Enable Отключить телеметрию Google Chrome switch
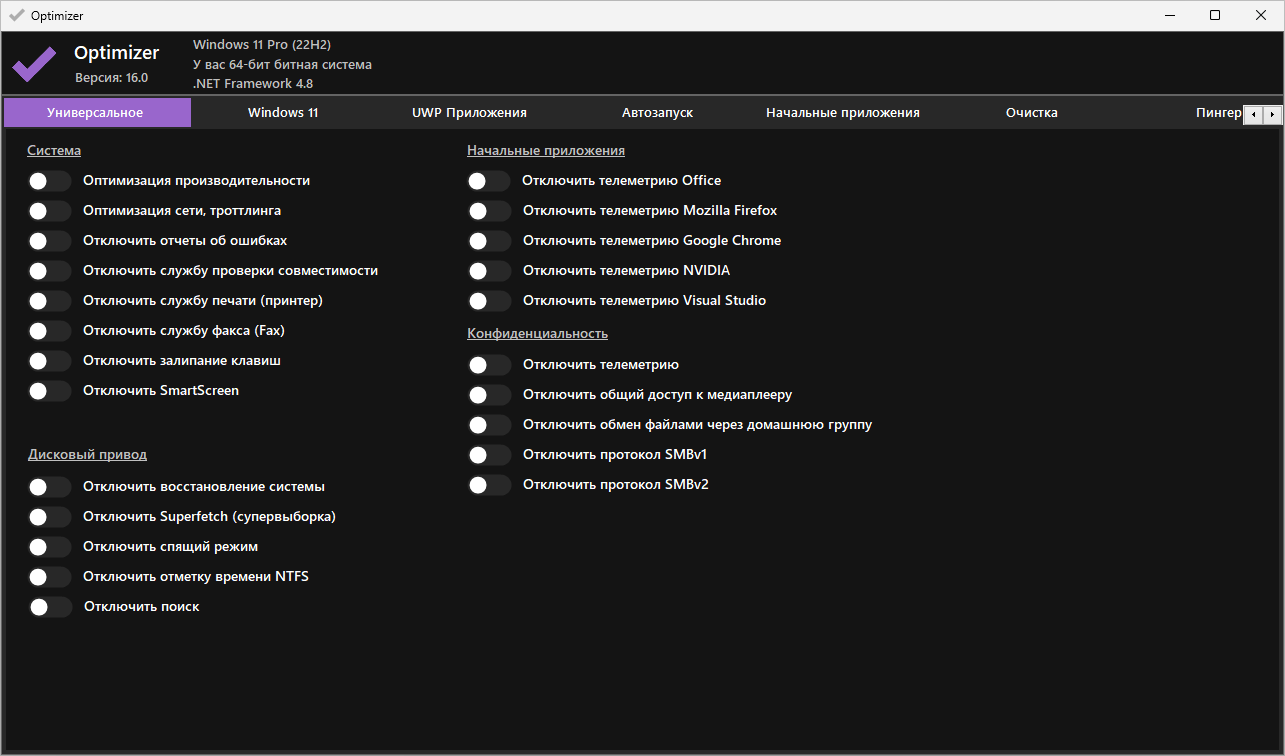Viewport: 1285px width, 756px height. [x=489, y=241]
